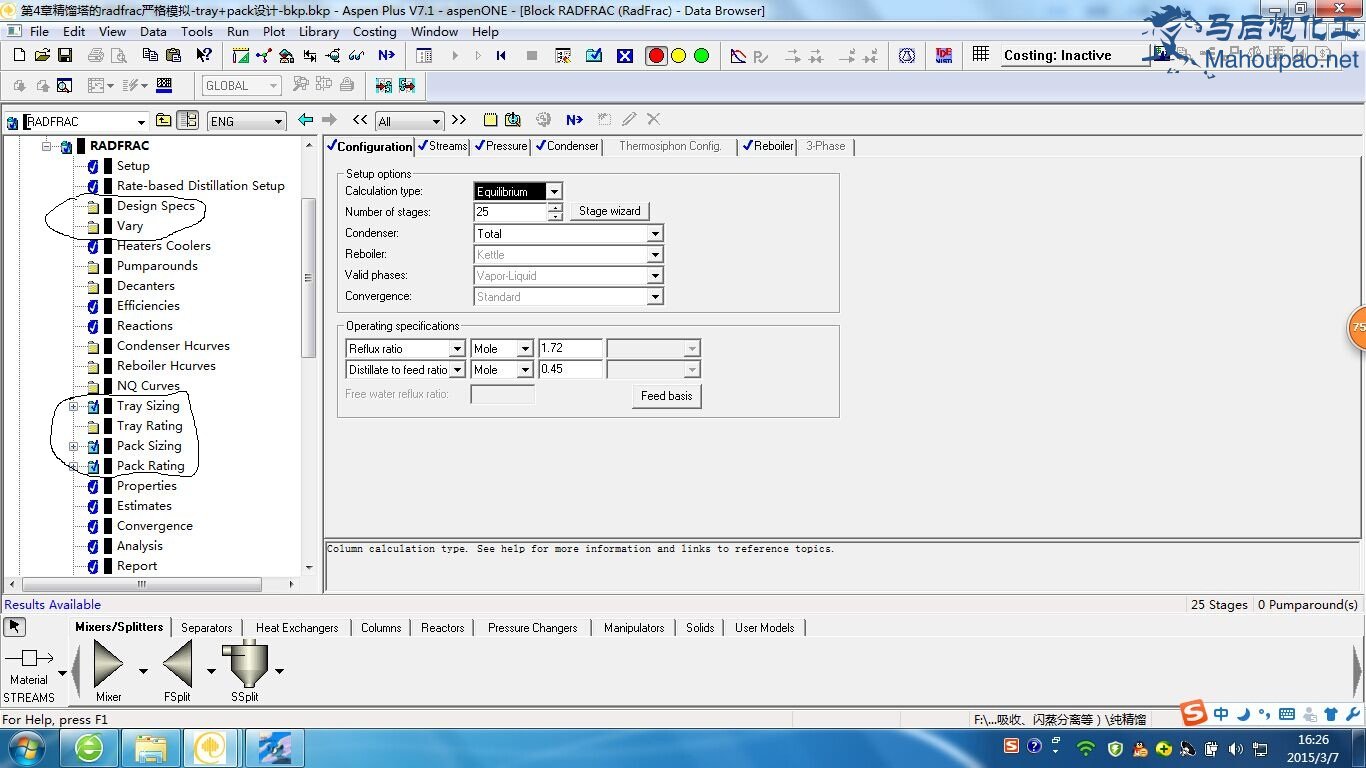Click the Open file folder icon
Screen dimensions: 1366x768
[x=41, y=56]
